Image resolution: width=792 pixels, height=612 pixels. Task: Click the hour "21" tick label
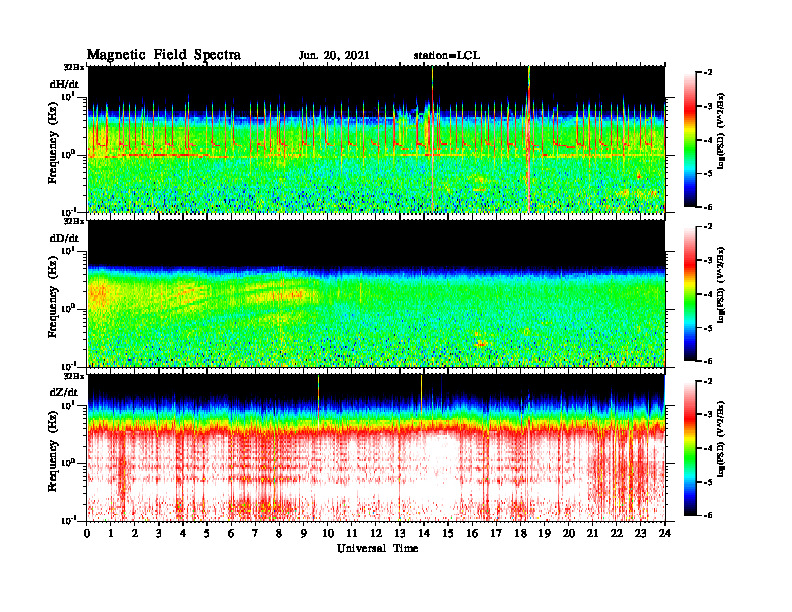coord(592,534)
